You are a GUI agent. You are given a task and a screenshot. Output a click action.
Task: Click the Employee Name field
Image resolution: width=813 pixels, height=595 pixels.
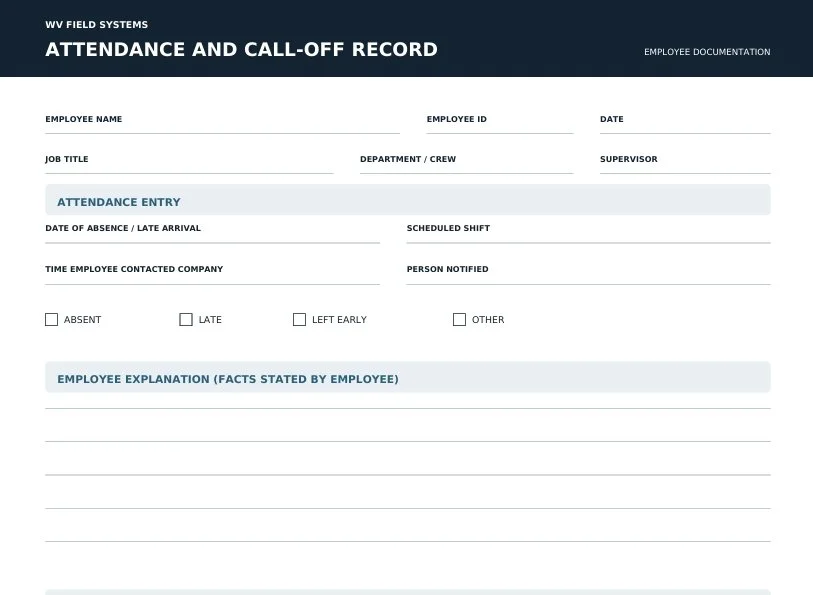tap(222, 124)
